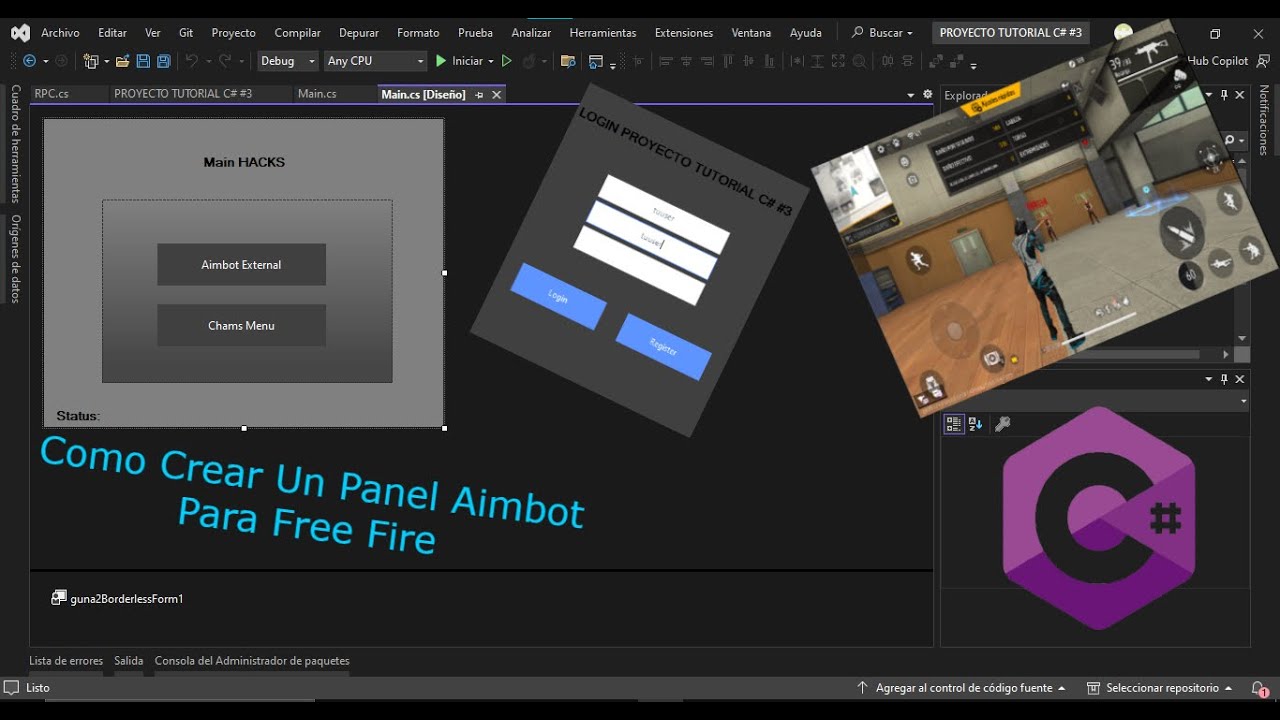
Task: Select the Aimbot External button in the designer
Action: pyautogui.click(x=241, y=265)
